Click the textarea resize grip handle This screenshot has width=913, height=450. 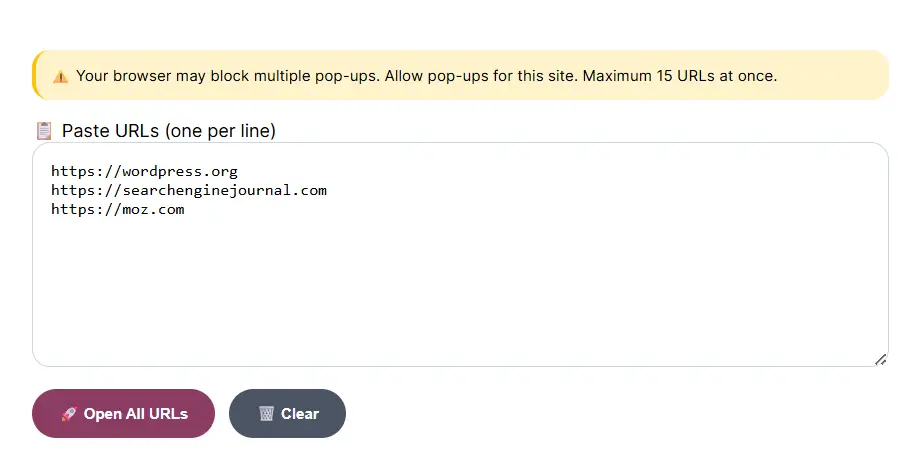pos(880,359)
